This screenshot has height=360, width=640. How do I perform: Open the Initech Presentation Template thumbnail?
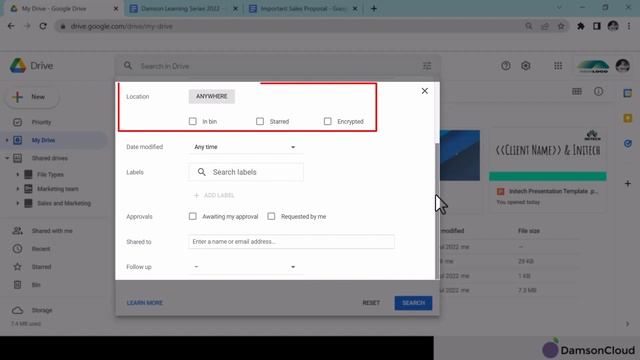click(x=548, y=155)
